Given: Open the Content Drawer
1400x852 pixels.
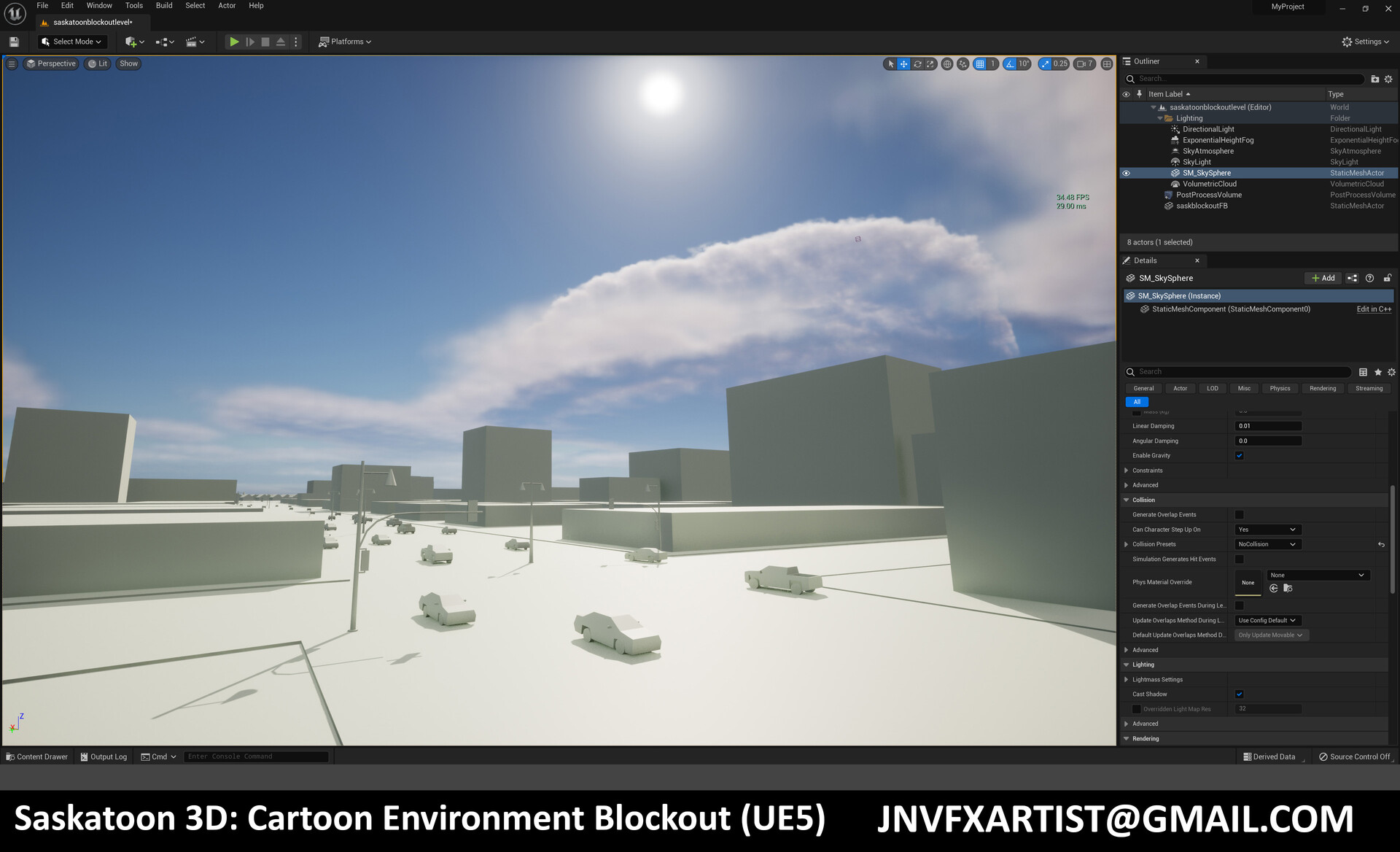Looking at the screenshot, I should coord(36,756).
